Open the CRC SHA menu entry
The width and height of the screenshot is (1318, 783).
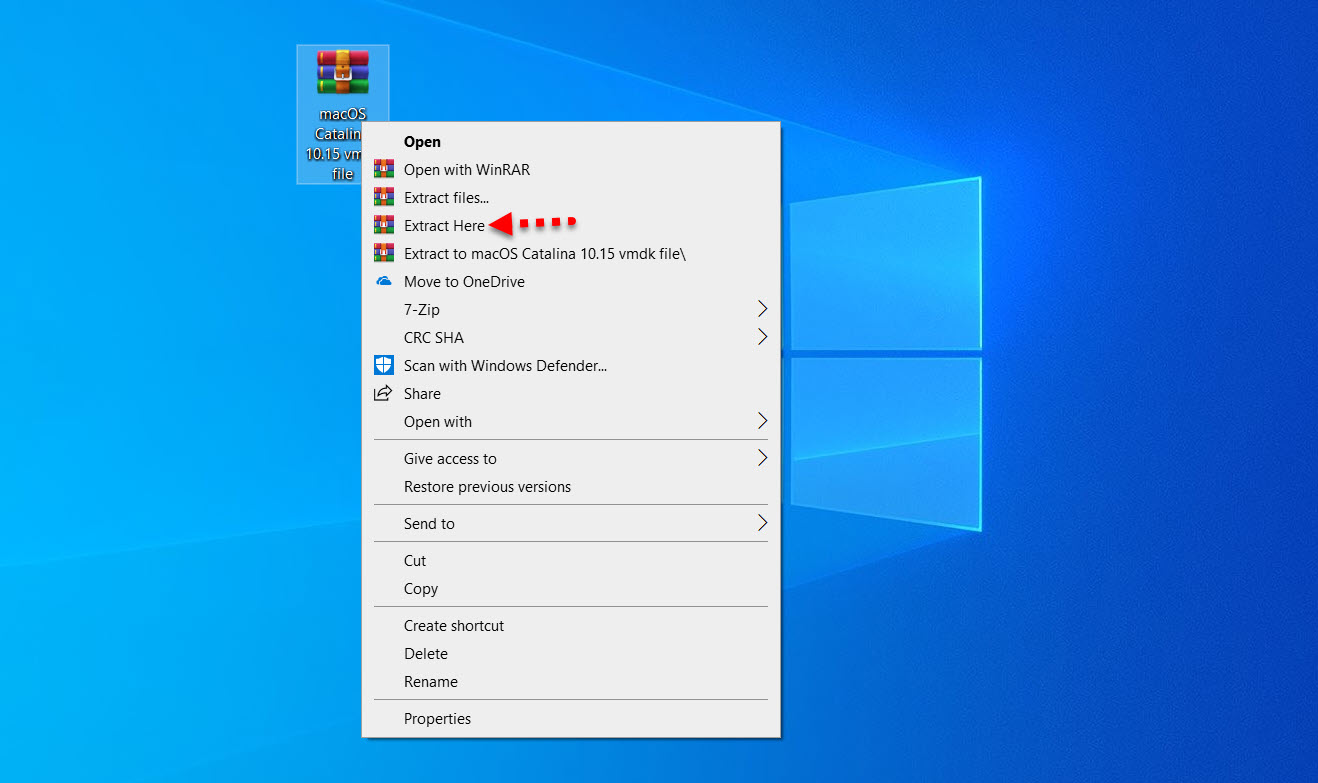pos(570,338)
